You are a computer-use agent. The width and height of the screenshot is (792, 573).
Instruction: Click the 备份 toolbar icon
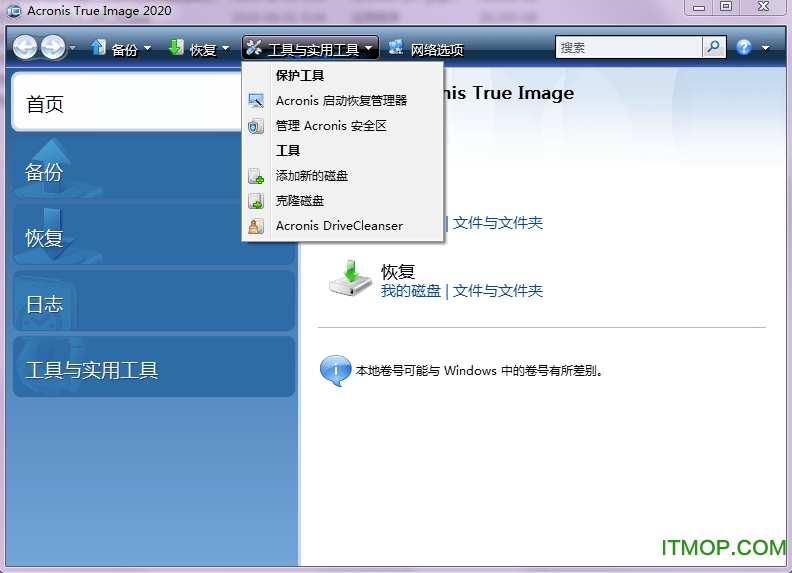point(98,47)
